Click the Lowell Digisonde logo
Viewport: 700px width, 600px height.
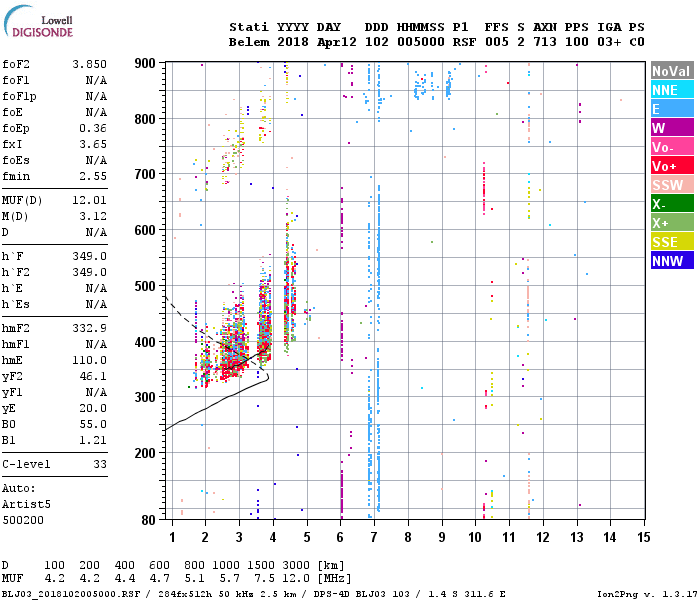(38, 21)
